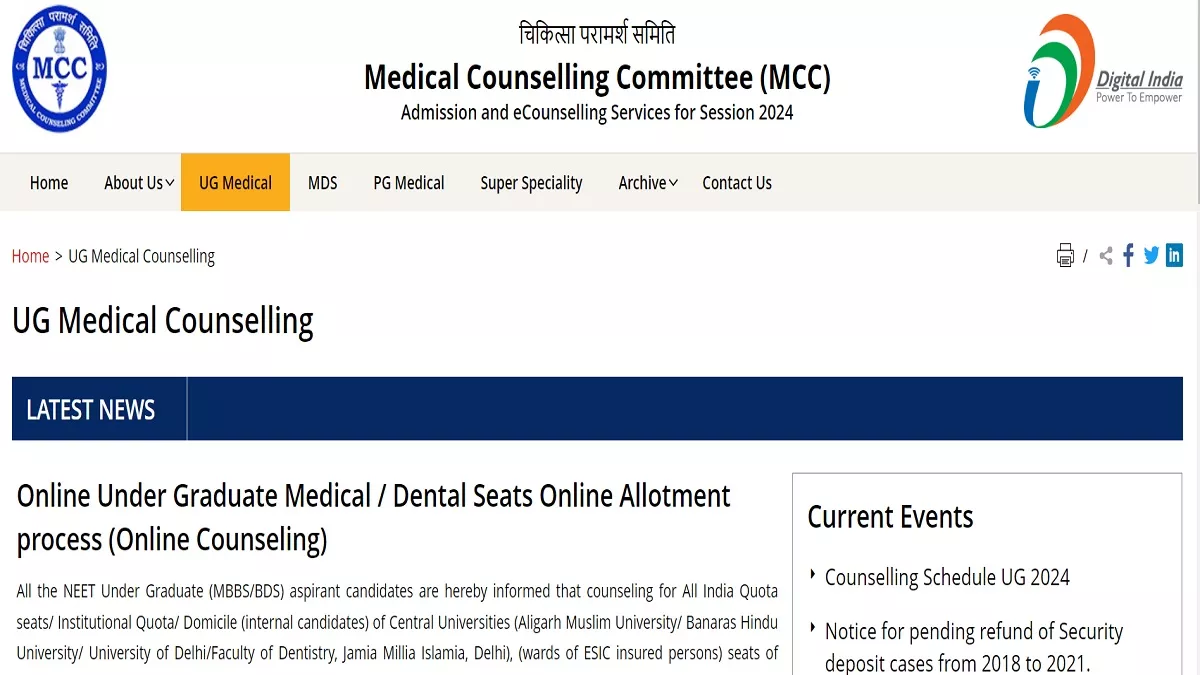Click the print page icon
The height and width of the screenshot is (675, 1200).
(1065, 255)
